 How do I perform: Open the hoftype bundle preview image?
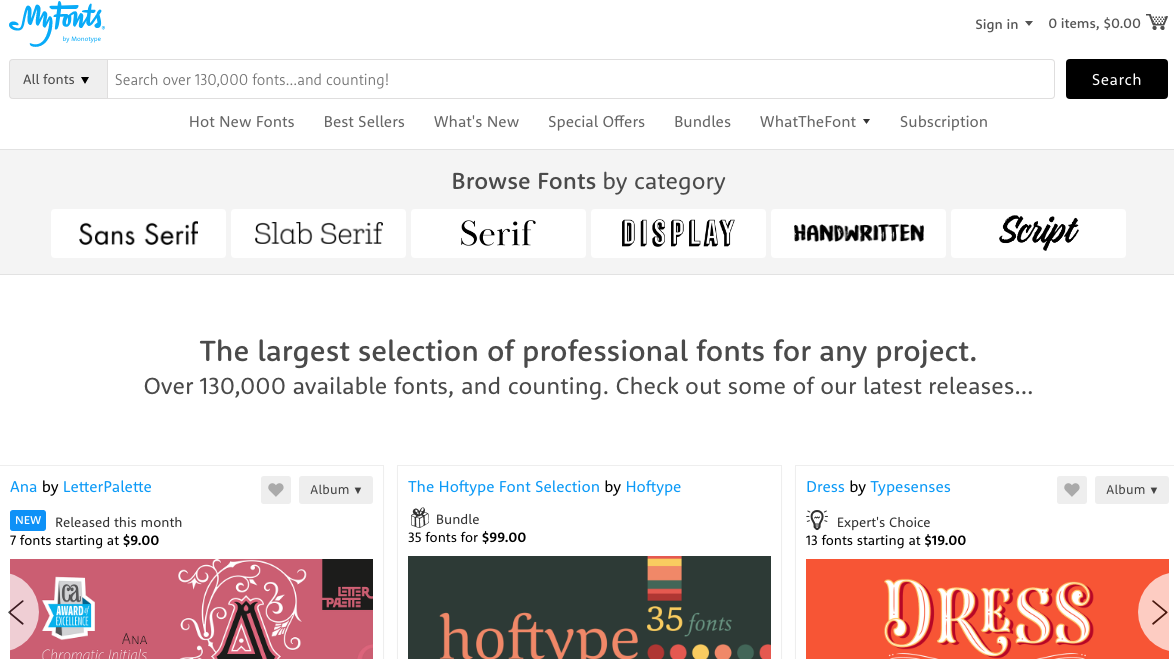[589, 607]
